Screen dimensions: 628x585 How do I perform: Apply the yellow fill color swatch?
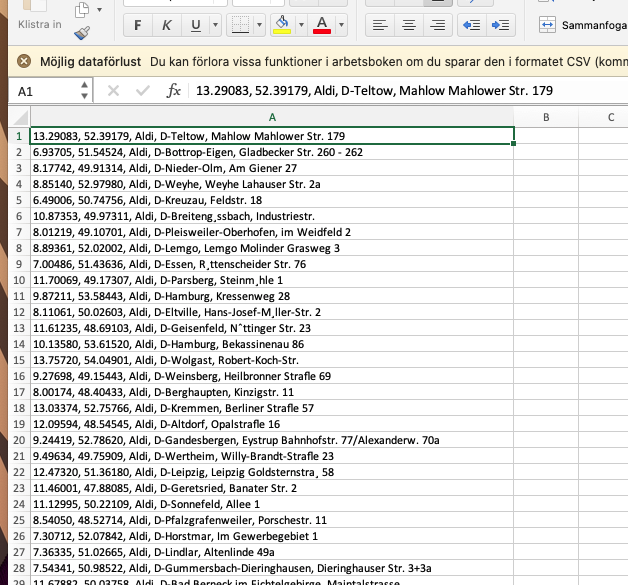[x=283, y=24]
